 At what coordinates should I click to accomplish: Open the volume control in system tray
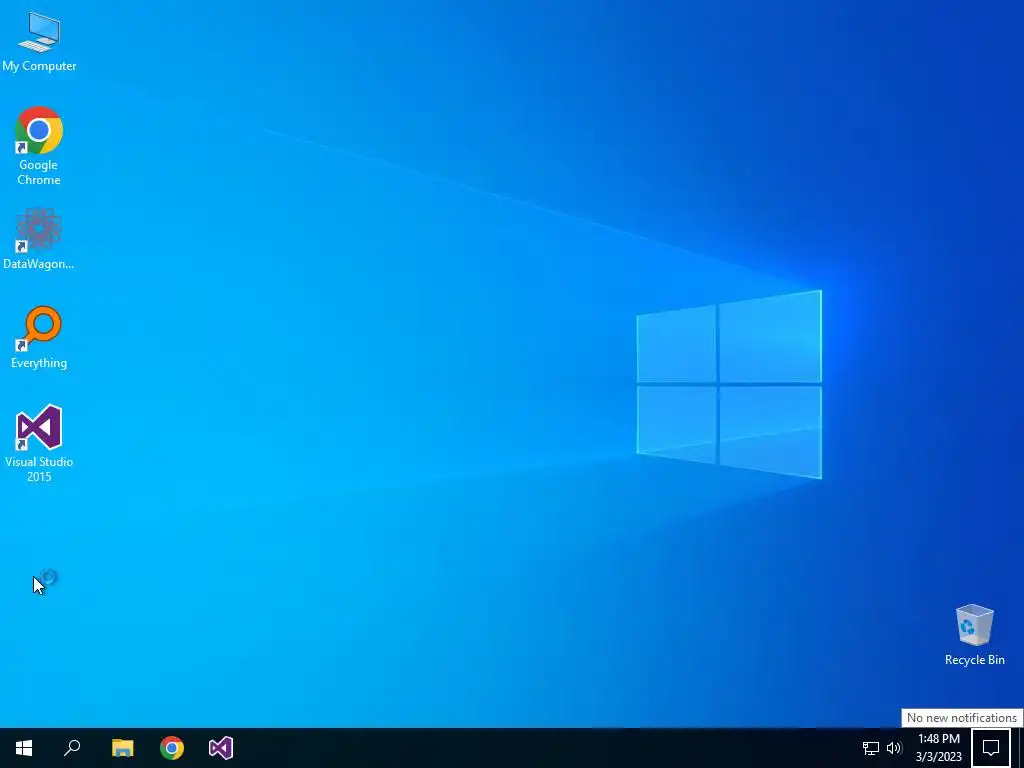pyautogui.click(x=894, y=748)
